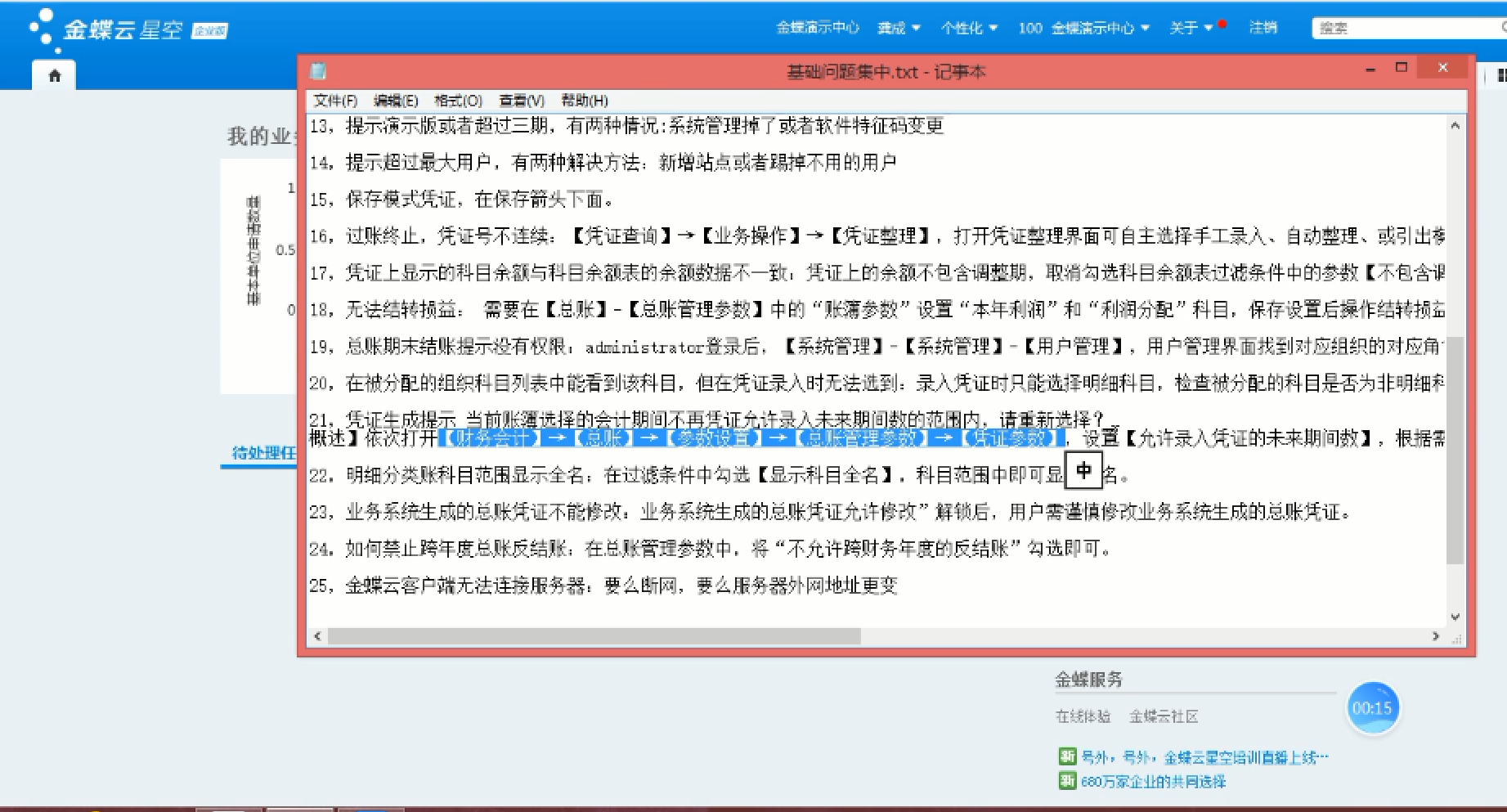Open the 关于 dropdown menu

pyautogui.click(x=1191, y=28)
